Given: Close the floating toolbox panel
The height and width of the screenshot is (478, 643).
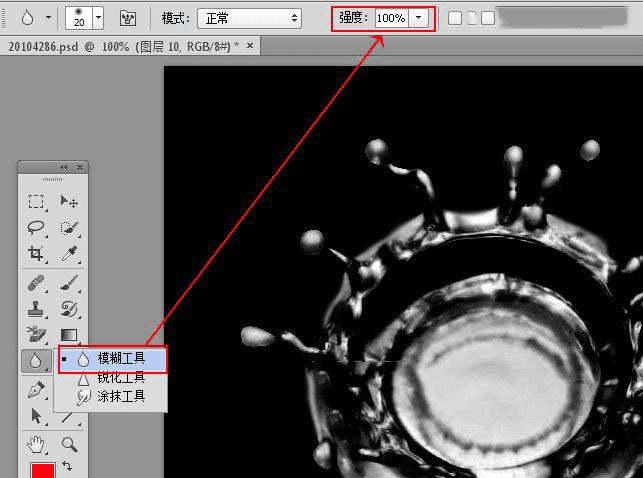Looking at the screenshot, I should (80, 167).
